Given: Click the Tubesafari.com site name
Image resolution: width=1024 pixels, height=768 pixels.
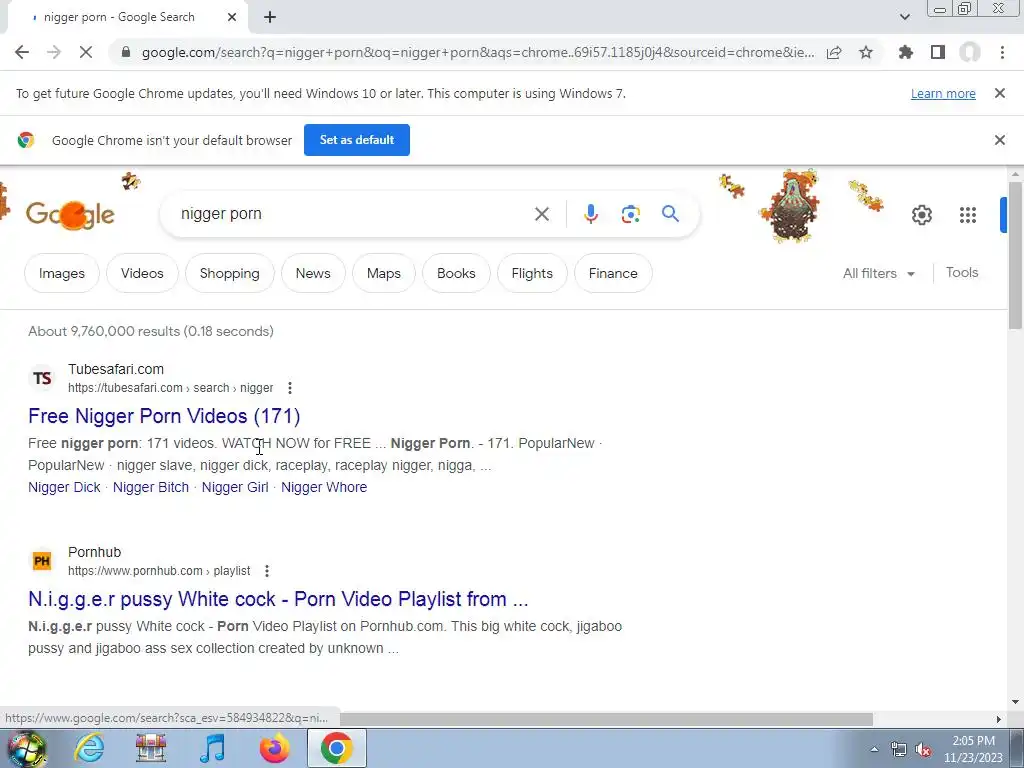Looking at the screenshot, I should 116,369.
